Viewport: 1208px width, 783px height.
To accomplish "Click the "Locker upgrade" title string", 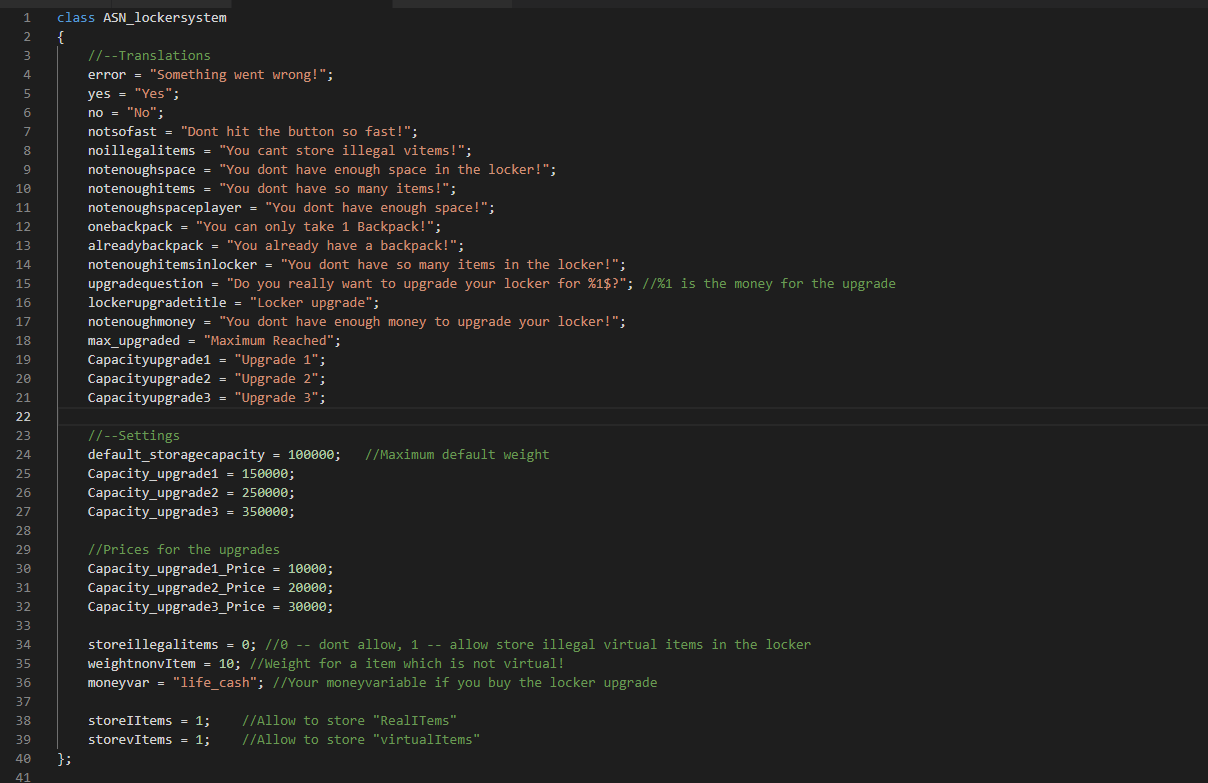I will (x=315, y=303).
